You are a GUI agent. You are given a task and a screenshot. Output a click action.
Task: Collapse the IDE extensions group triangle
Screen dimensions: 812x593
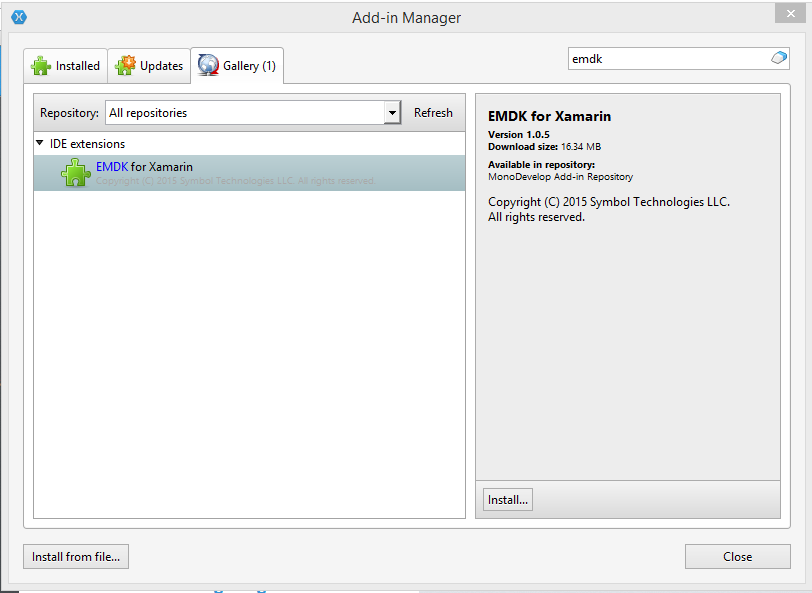tap(40, 143)
